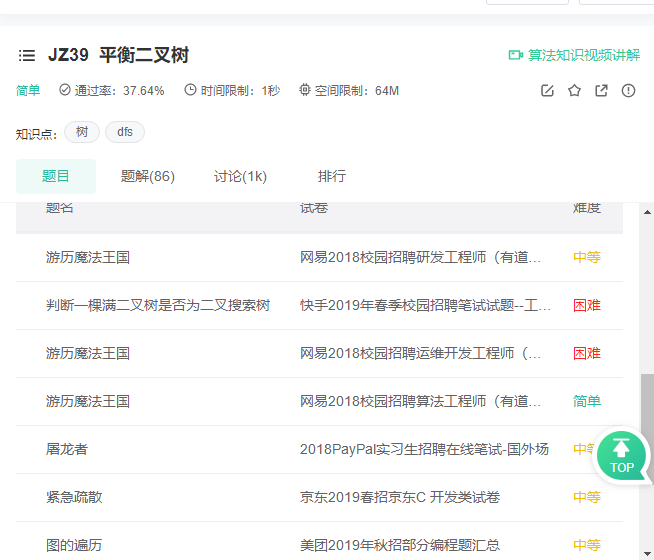Screen dimensions: 654x560
Task: Click paper 网易2018校园招聘运维开发工程师
Action: pyautogui.click(x=420, y=353)
